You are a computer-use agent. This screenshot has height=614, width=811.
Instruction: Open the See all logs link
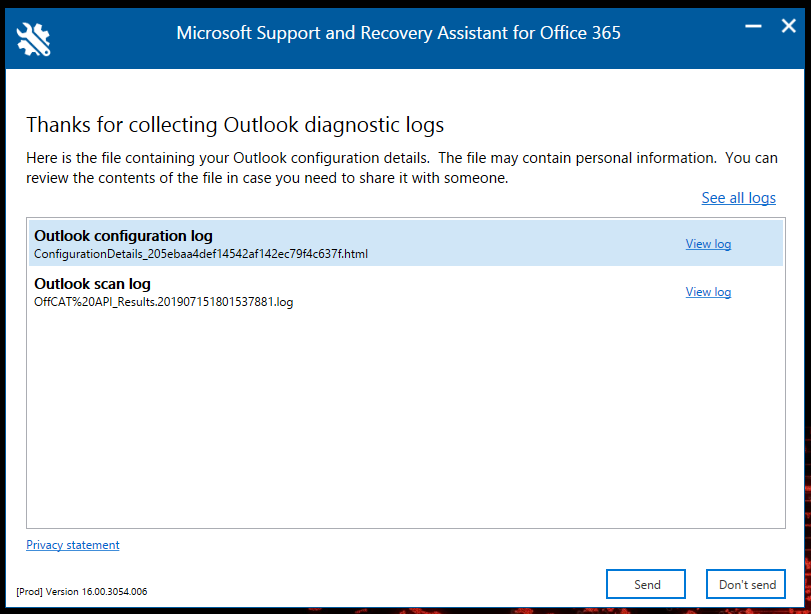click(x=738, y=198)
